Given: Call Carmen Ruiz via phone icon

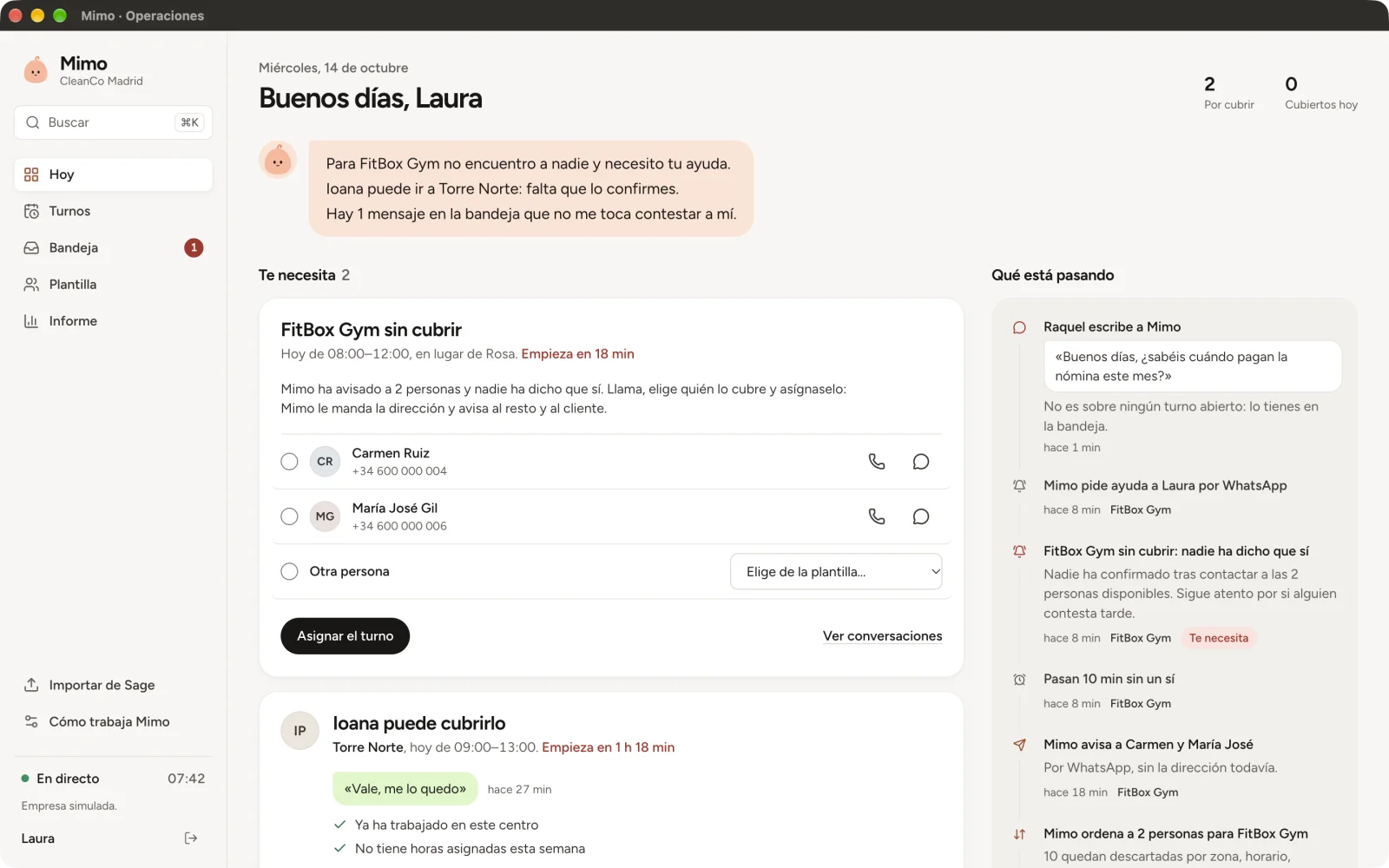Looking at the screenshot, I should coord(877,462).
